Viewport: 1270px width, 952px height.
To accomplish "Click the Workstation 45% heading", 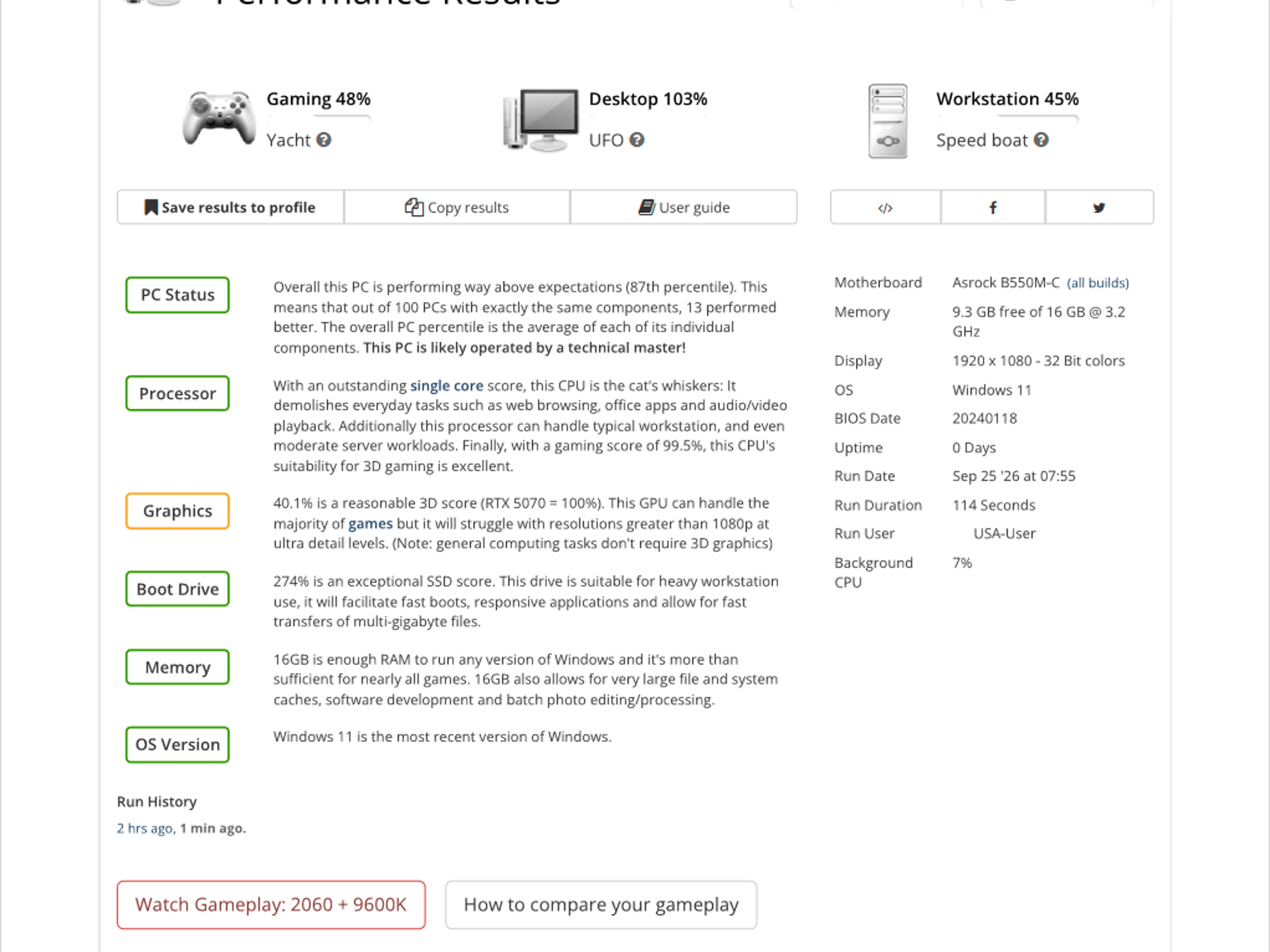I will click(x=1008, y=99).
